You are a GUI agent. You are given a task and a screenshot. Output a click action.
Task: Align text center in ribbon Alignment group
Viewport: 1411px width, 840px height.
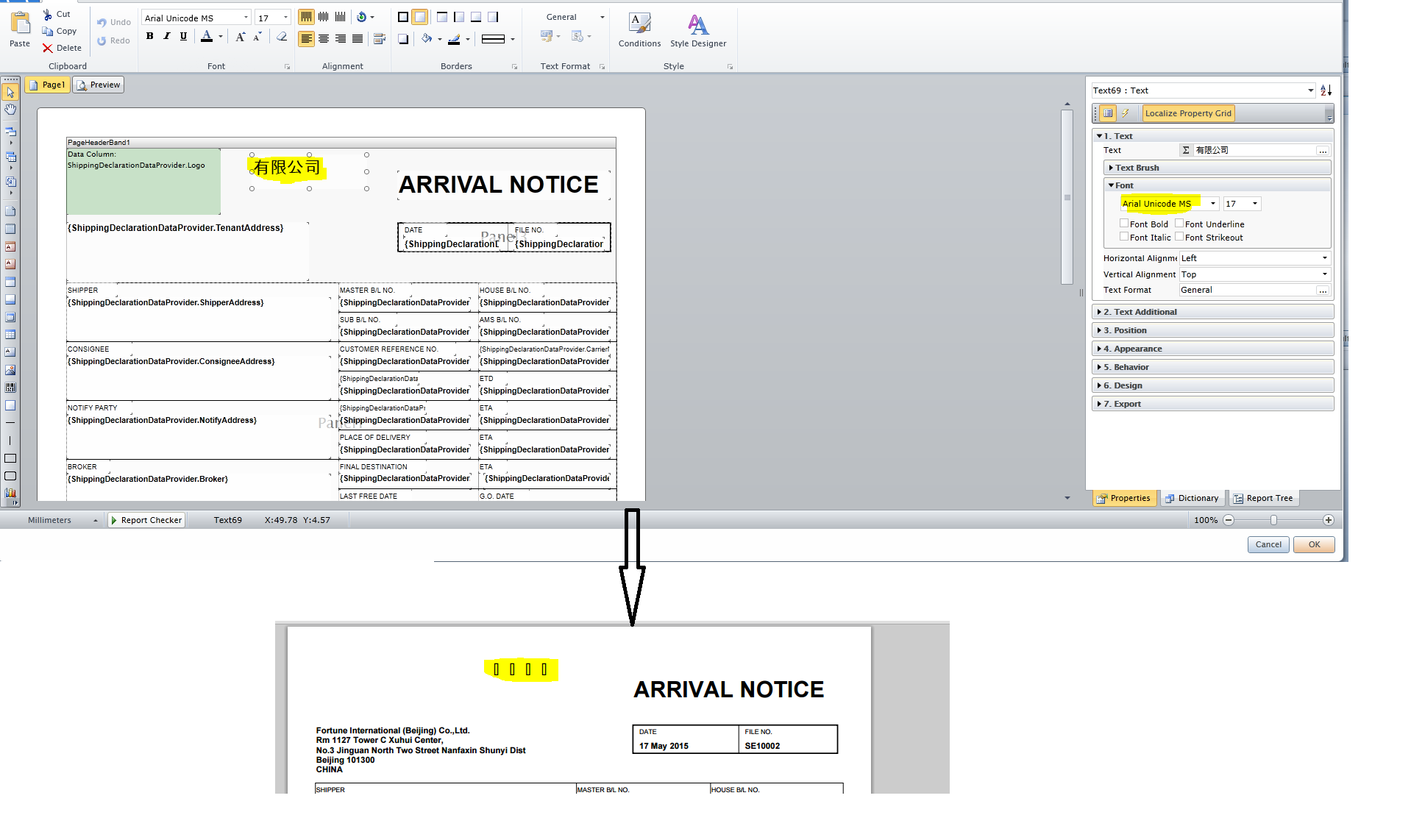[x=324, y=39]
